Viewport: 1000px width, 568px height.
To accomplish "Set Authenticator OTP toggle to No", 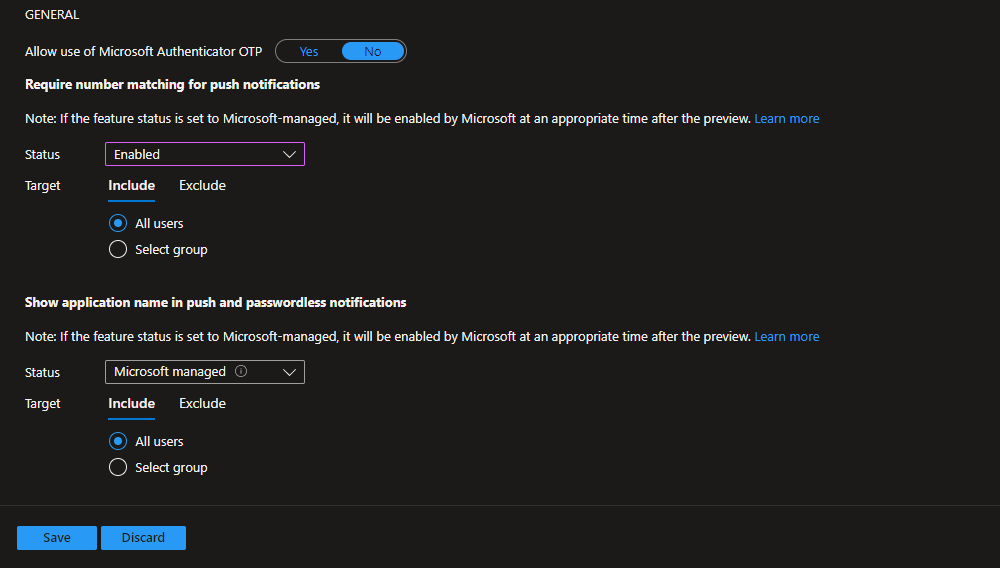I will (372, 51).
